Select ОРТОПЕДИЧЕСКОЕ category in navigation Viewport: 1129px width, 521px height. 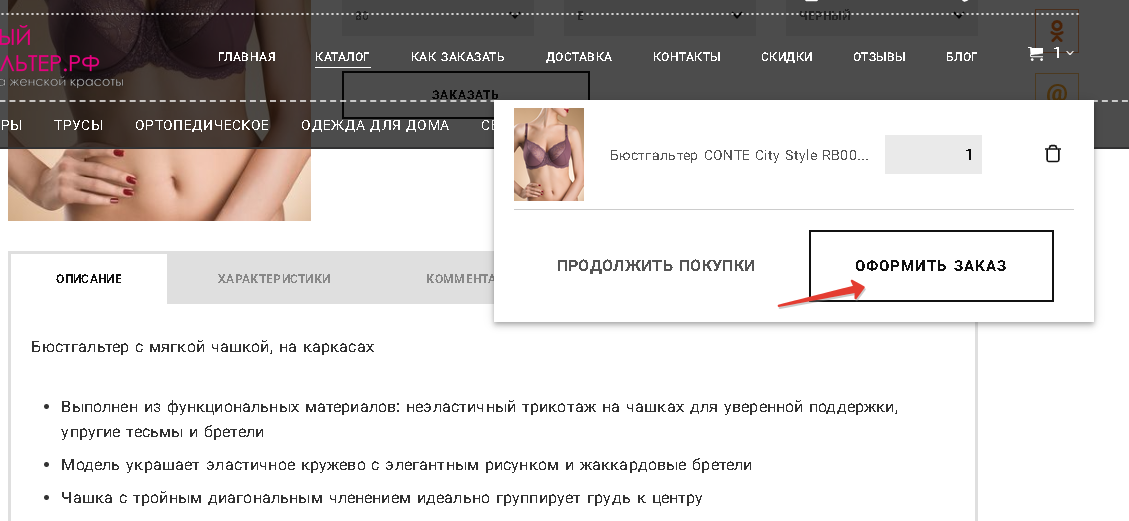pos(202,125)
